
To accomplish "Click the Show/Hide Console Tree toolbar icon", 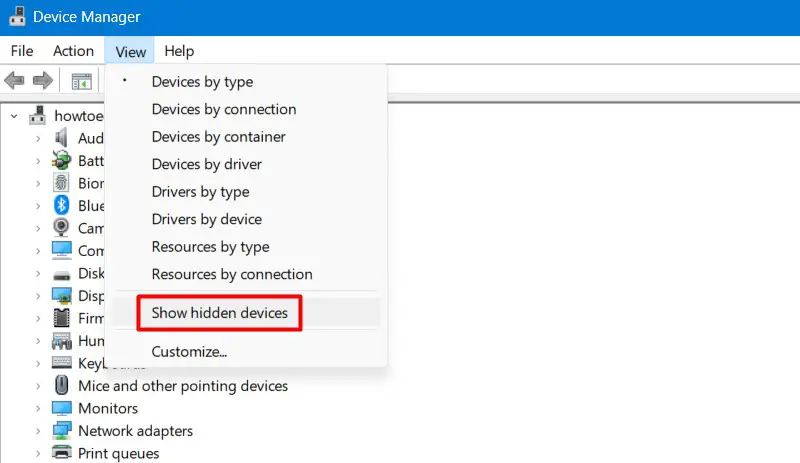I will (81, 80).
